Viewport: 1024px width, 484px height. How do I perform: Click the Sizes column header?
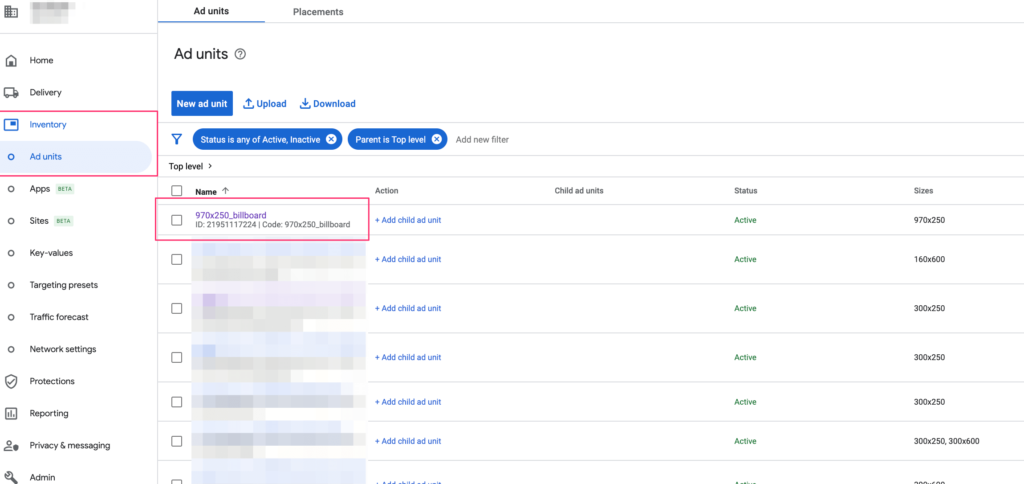point(923,191)
